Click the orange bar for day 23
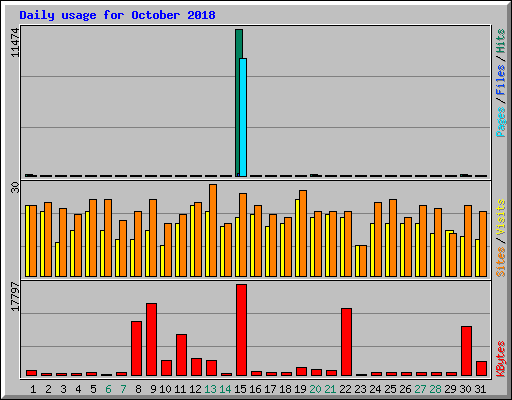Viewport: 512px width, 400px height. click(363, 261)
